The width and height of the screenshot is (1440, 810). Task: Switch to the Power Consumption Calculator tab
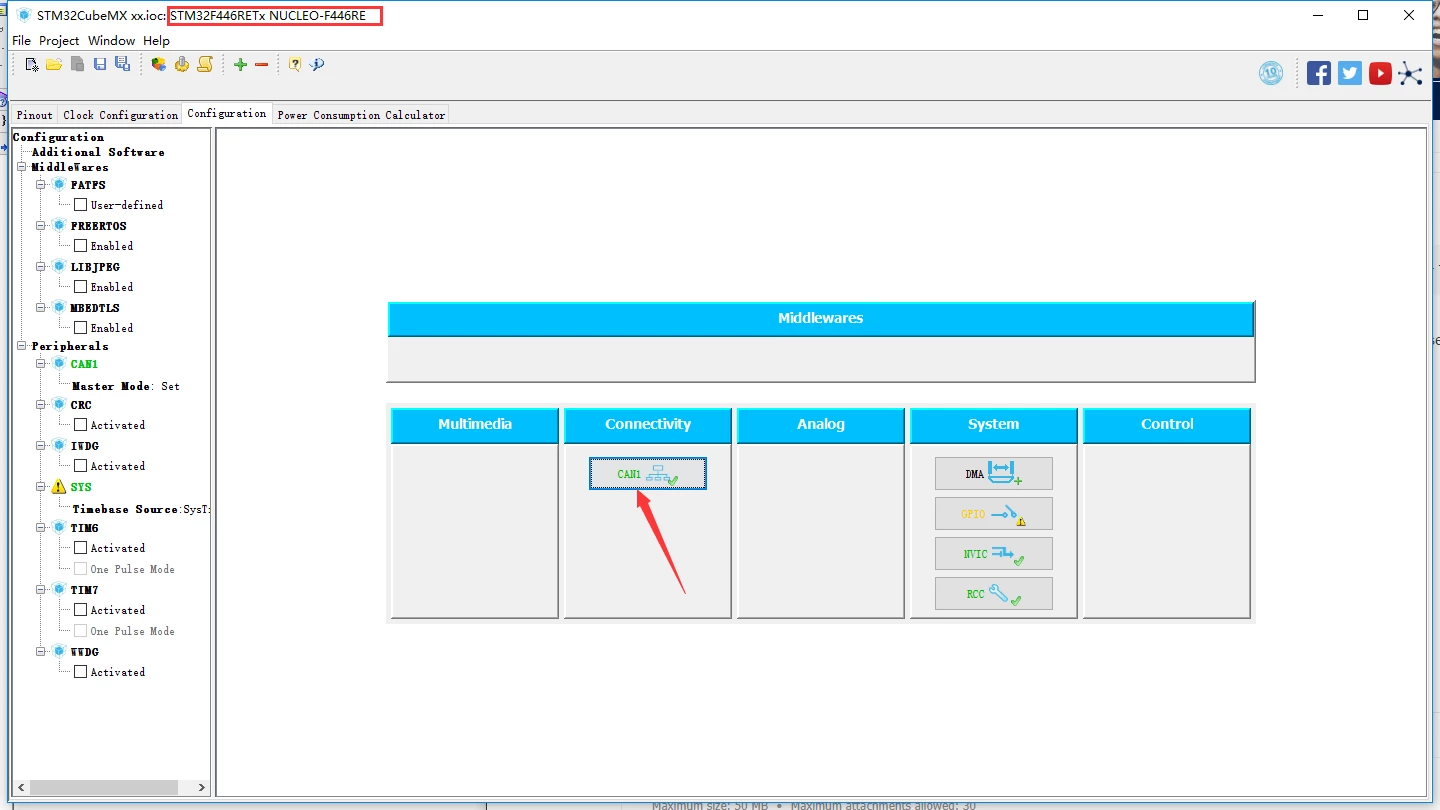coord(361,115)
